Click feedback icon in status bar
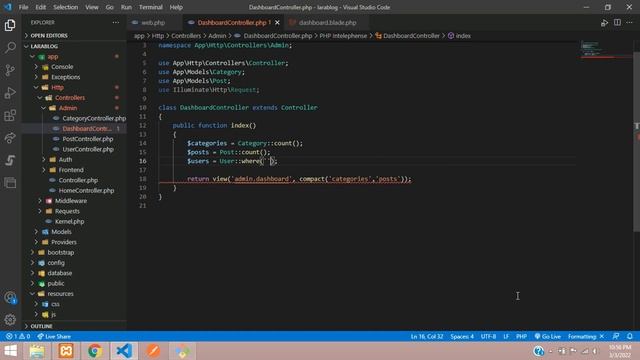 (x=616, y=336)
